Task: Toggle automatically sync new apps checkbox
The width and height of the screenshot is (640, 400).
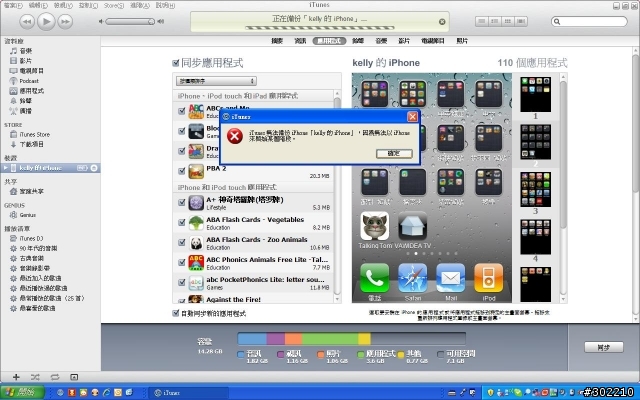Action: click(176, 313)
